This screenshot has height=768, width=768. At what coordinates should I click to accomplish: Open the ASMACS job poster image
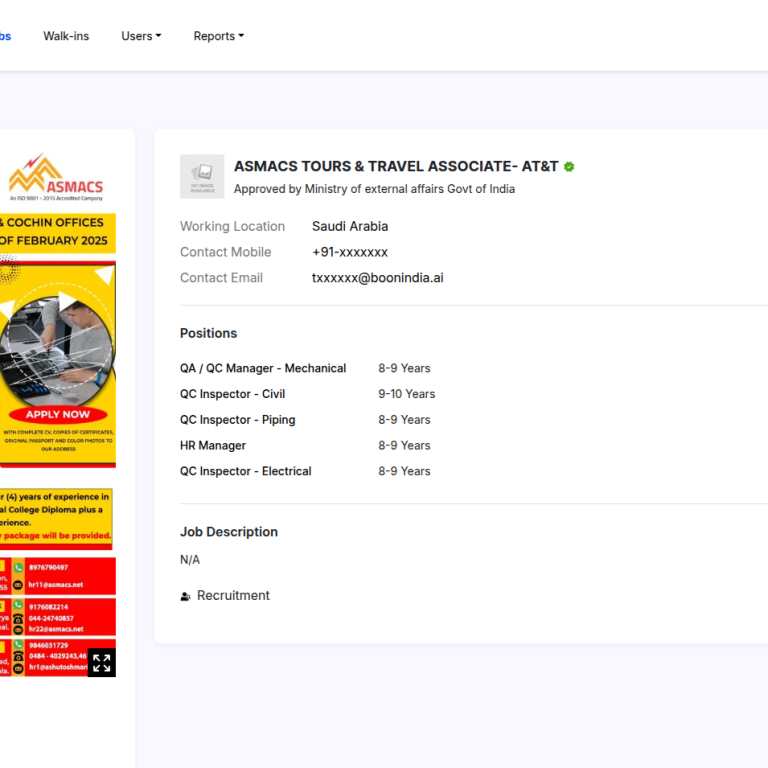[58, 414]
